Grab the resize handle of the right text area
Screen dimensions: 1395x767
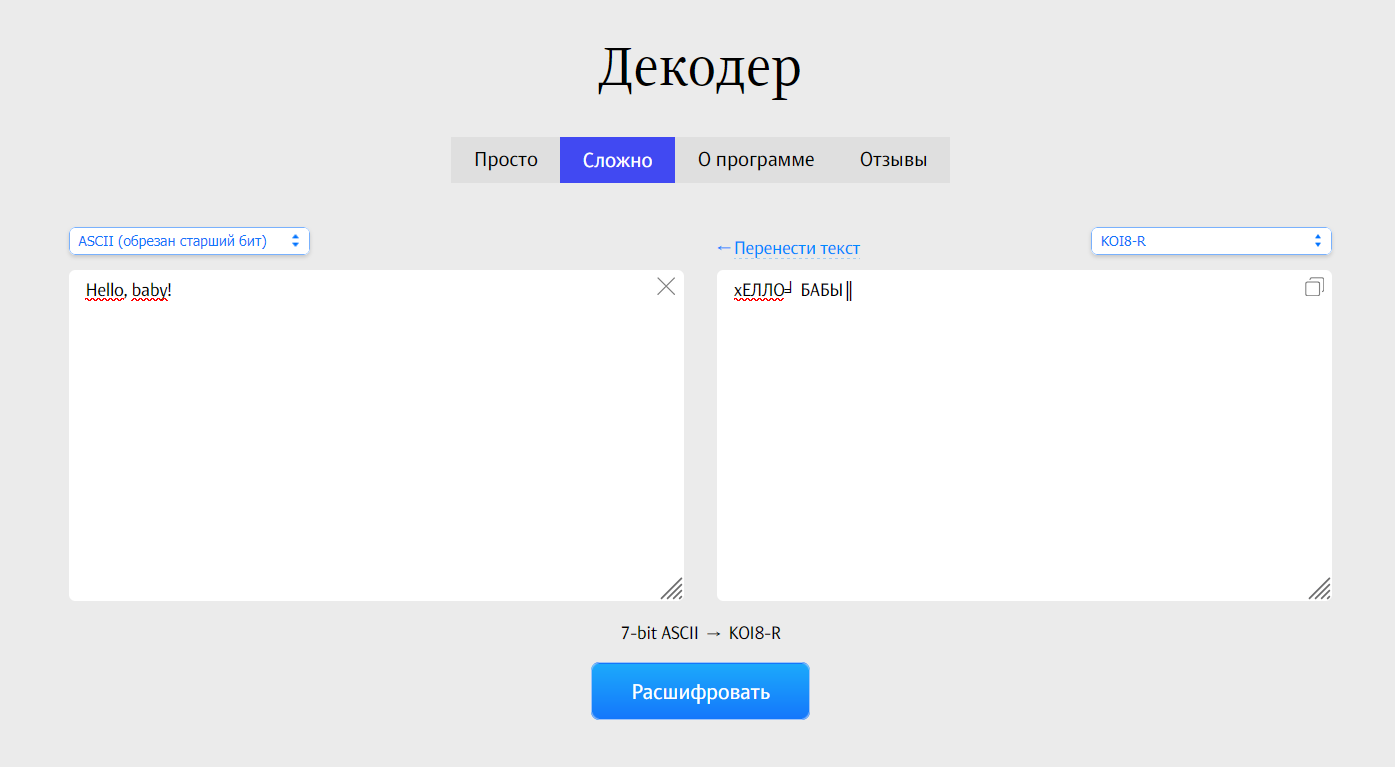pos(1320,589)
